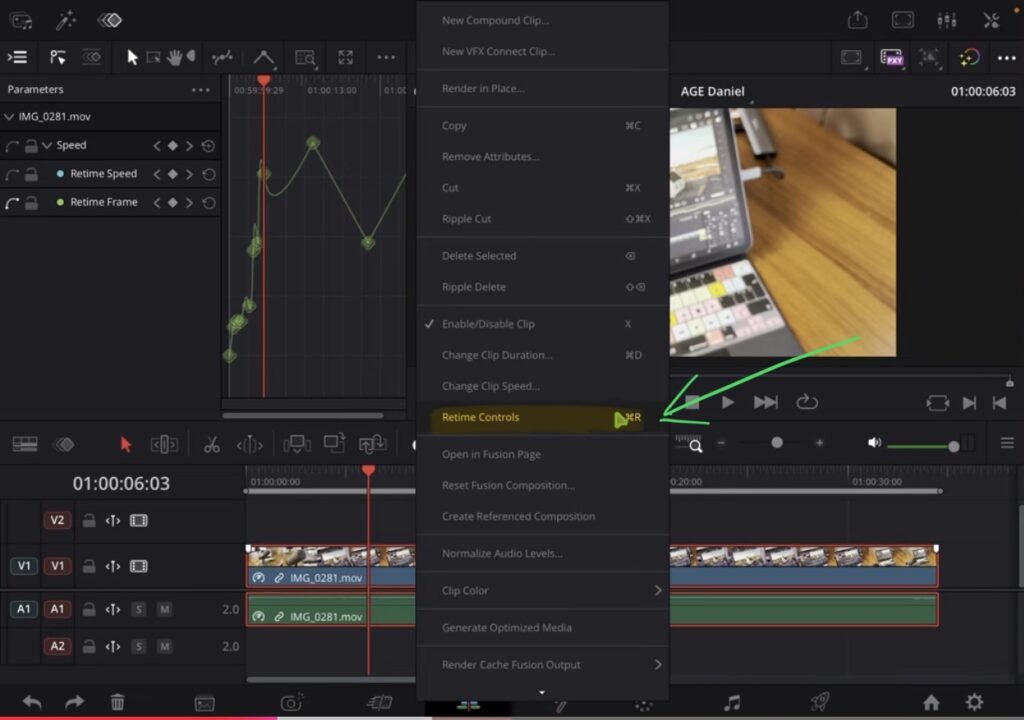The image size is (1024, 720).
Task: Select Normalize Audio Levels... menu item
Action: click(x=542, y=553)
